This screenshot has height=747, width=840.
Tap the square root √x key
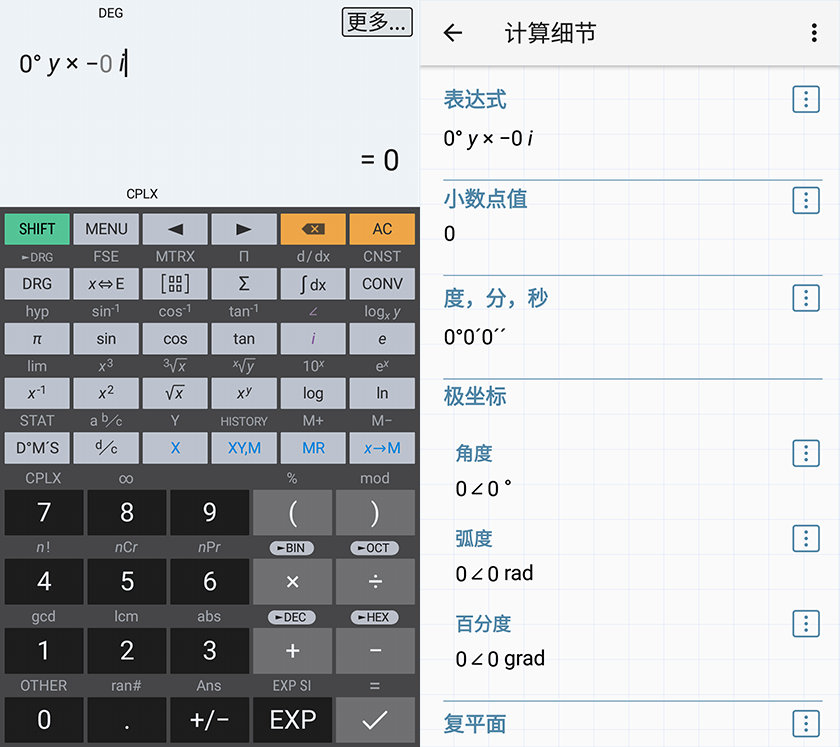(x=175, y=393)
